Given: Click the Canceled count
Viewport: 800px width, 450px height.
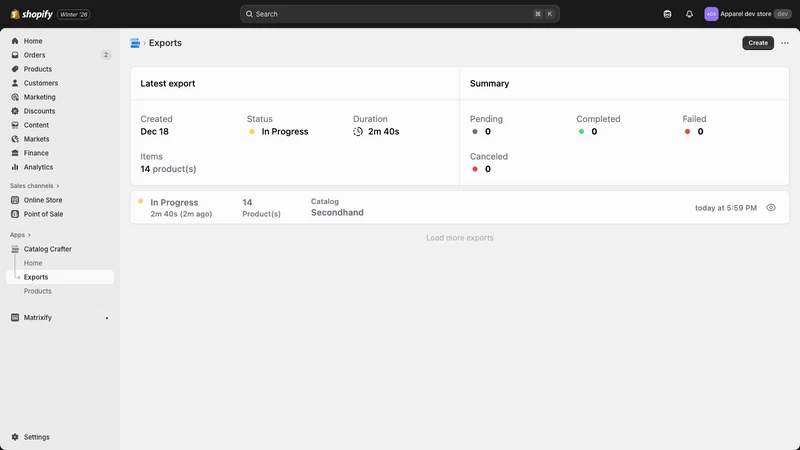Looking at the screenshot, I should click(488, 169).
